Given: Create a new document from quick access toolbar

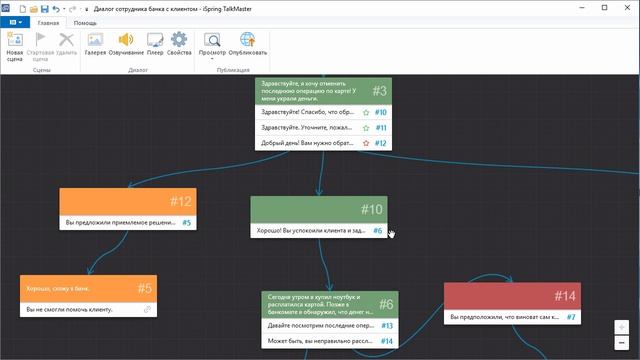Looking at the screenshot, I should (23, 9).
